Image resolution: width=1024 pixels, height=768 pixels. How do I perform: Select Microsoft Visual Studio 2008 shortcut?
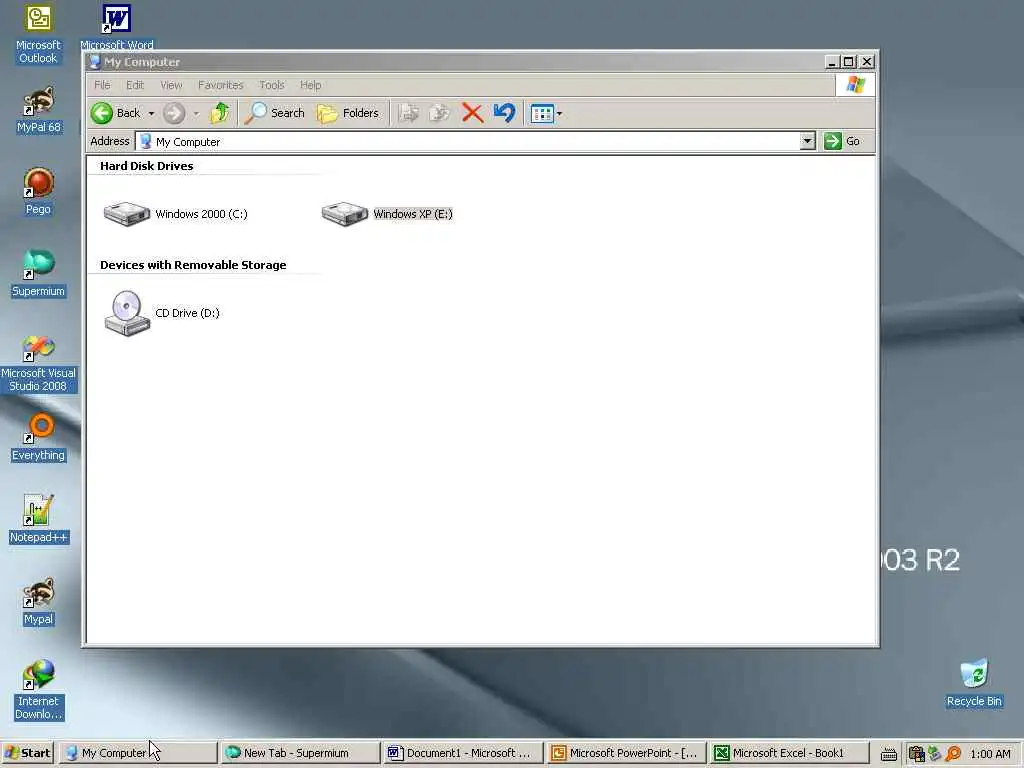click(39, 364)
